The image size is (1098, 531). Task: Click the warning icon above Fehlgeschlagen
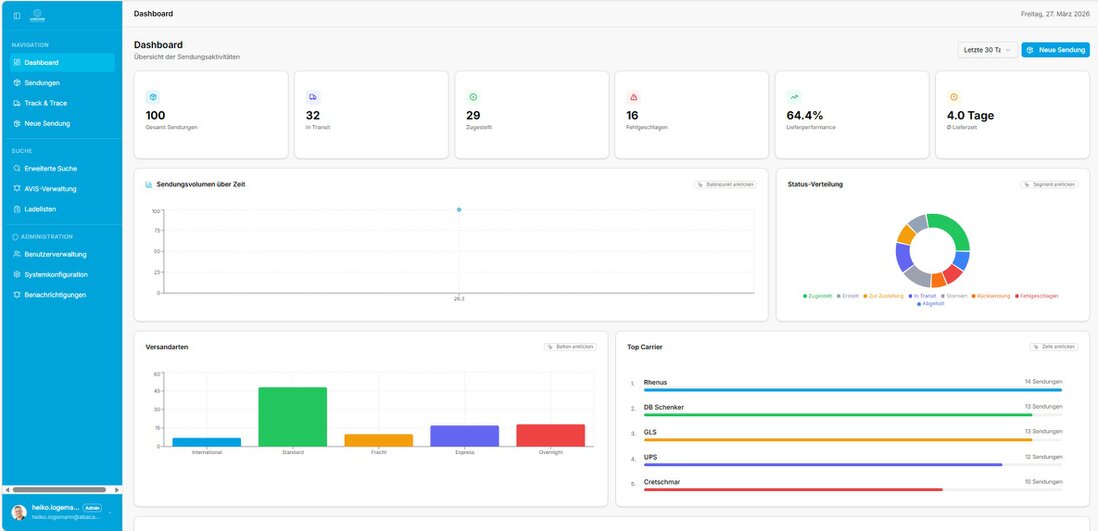coord(634,97)
